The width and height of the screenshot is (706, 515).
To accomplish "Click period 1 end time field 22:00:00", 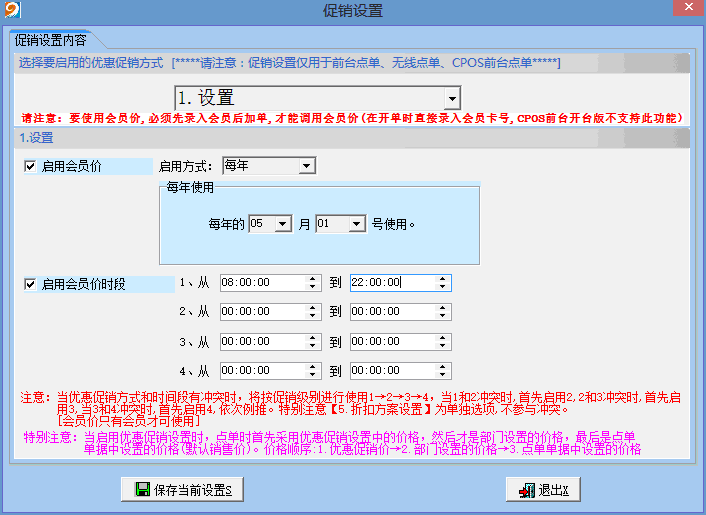I will (390, 283).
